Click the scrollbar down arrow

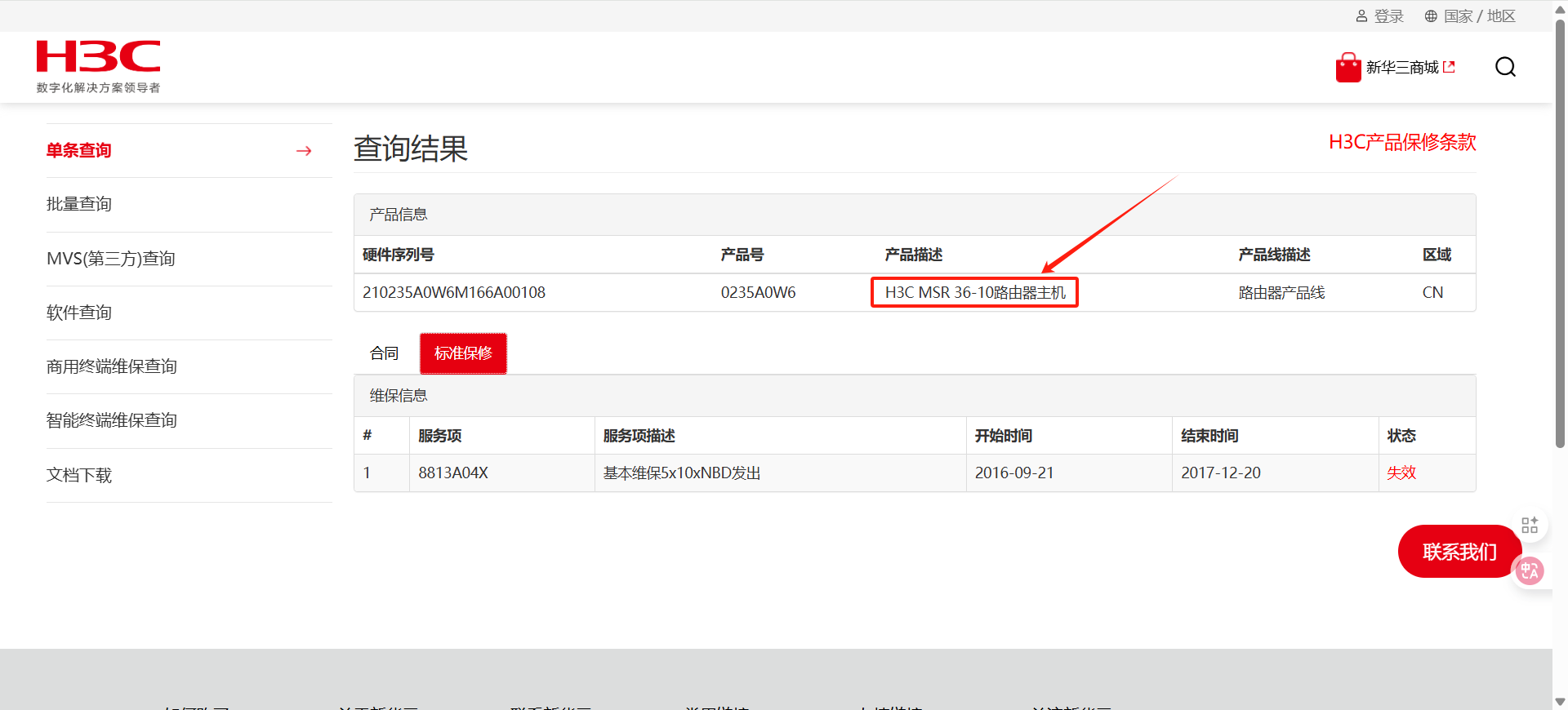[1560, 702]
